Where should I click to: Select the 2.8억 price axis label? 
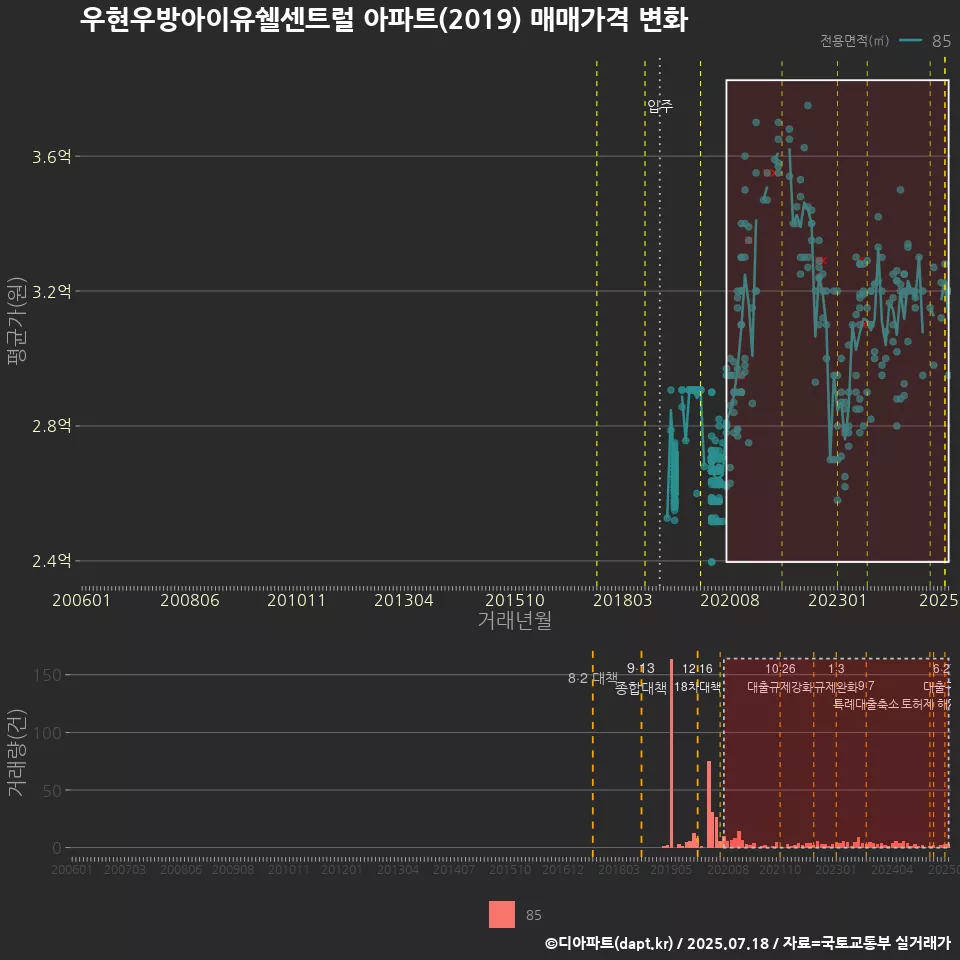(x=51, y=426)
